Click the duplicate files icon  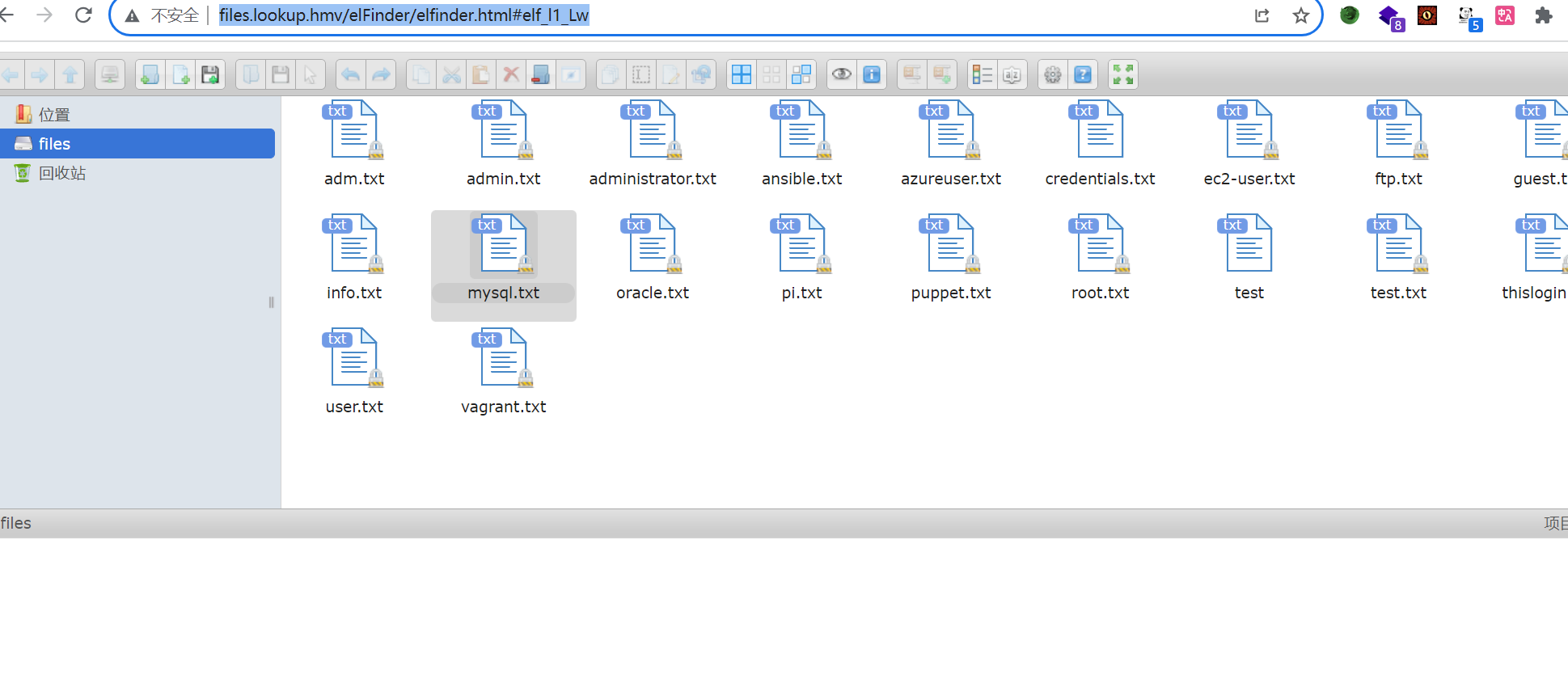pos(611,75)
